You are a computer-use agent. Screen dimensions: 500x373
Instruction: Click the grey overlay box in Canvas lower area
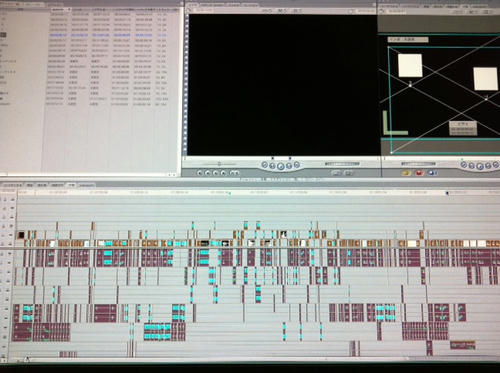point(463,128)
